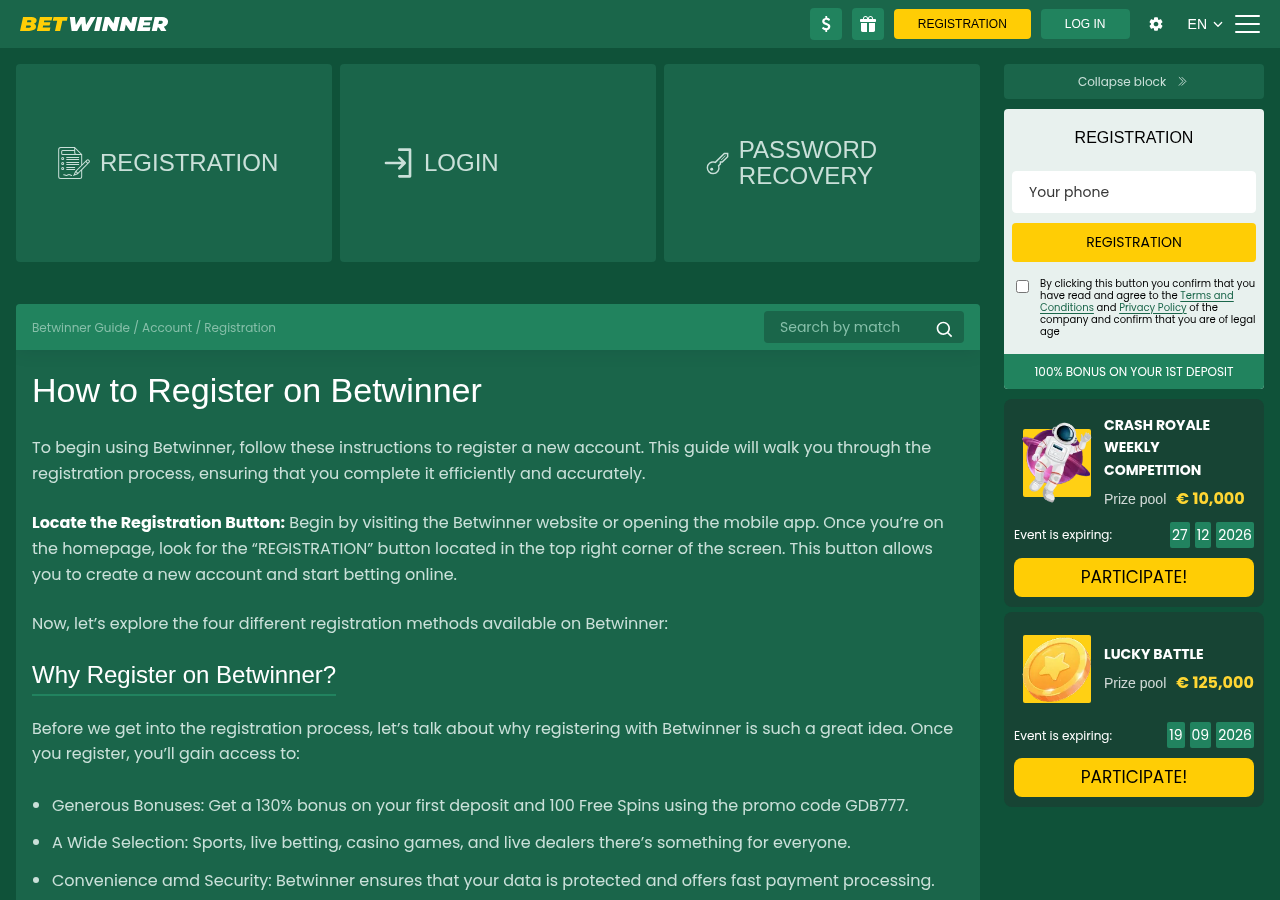Click the LOG IN button
Screen dimensions: 1280x900
(1085, 24)
